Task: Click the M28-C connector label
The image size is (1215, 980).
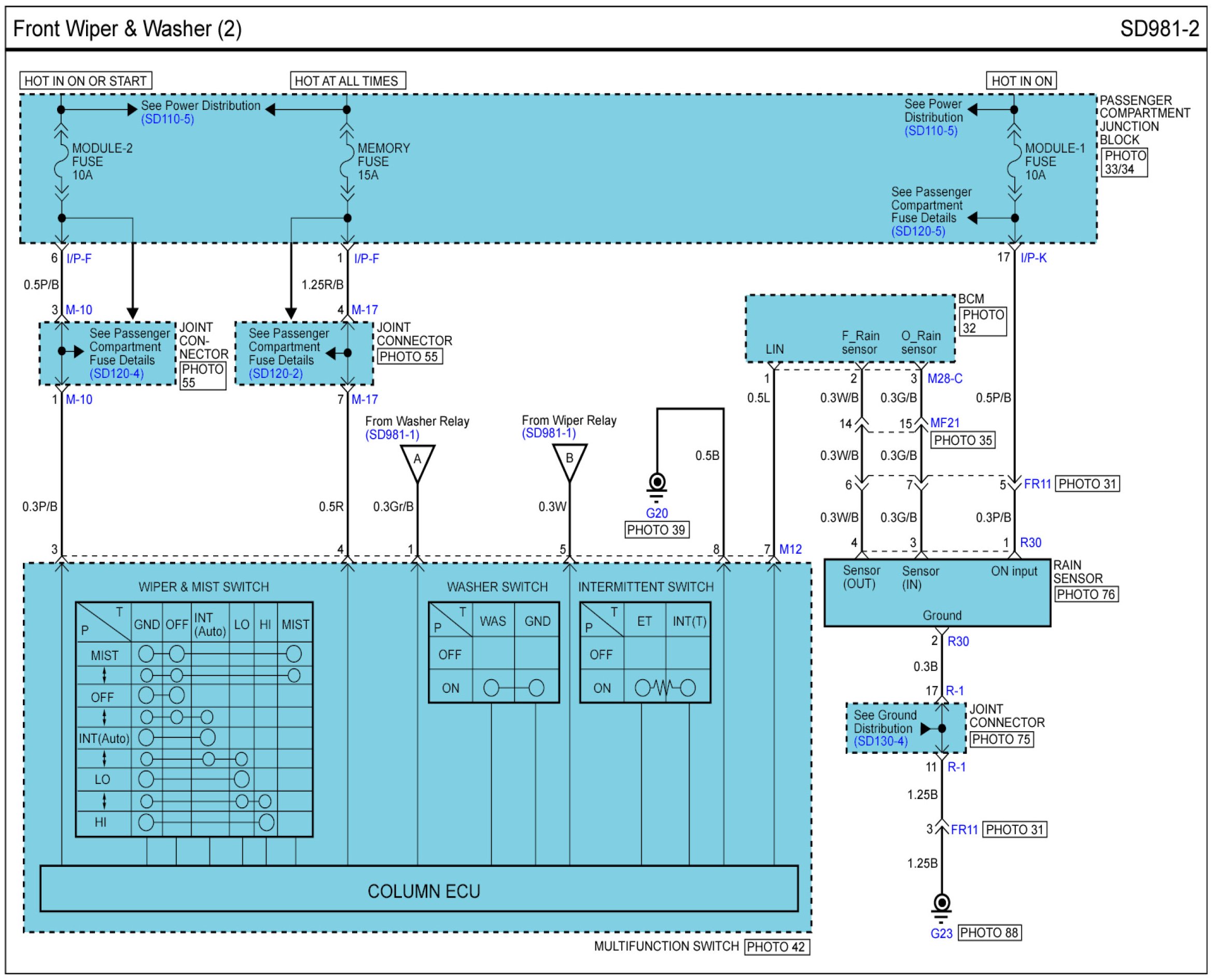Action: coord(944,379)
